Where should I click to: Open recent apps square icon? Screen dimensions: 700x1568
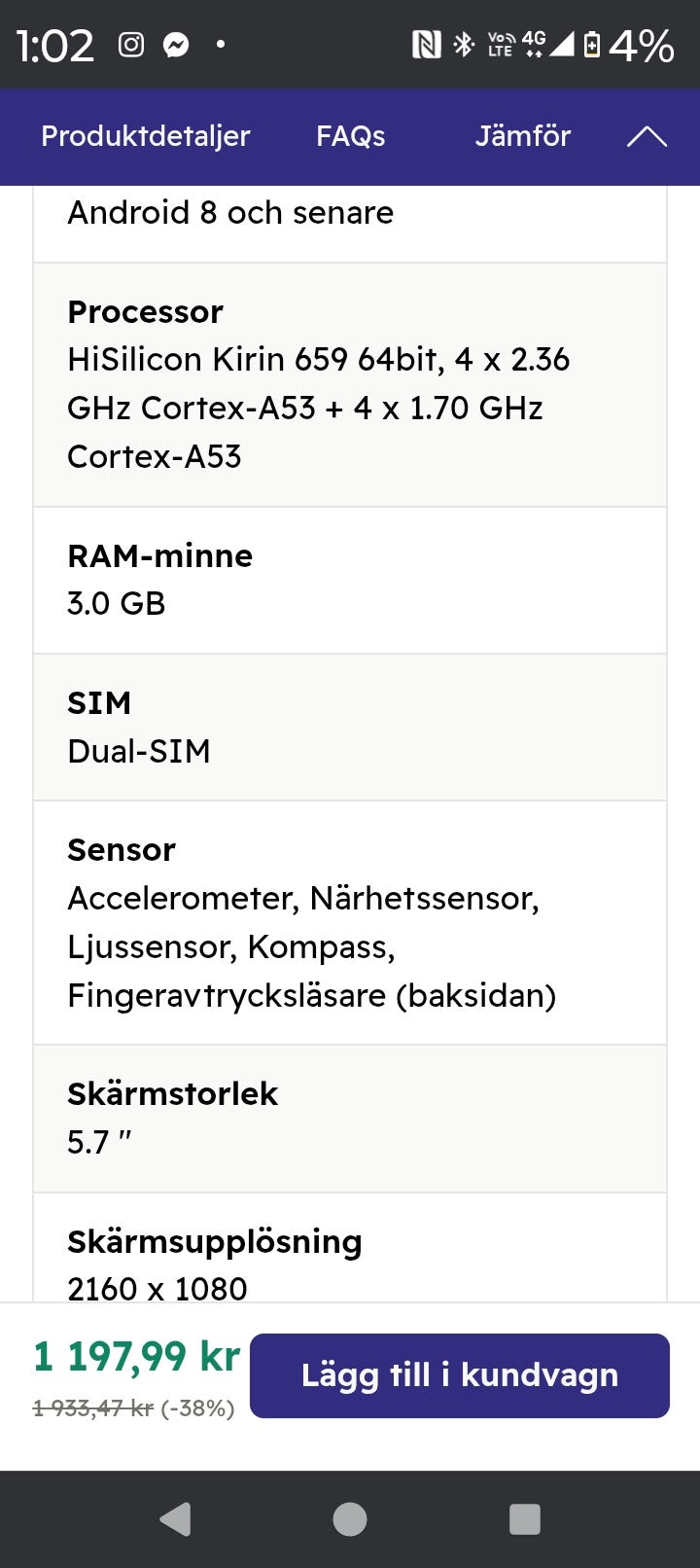525,1518
